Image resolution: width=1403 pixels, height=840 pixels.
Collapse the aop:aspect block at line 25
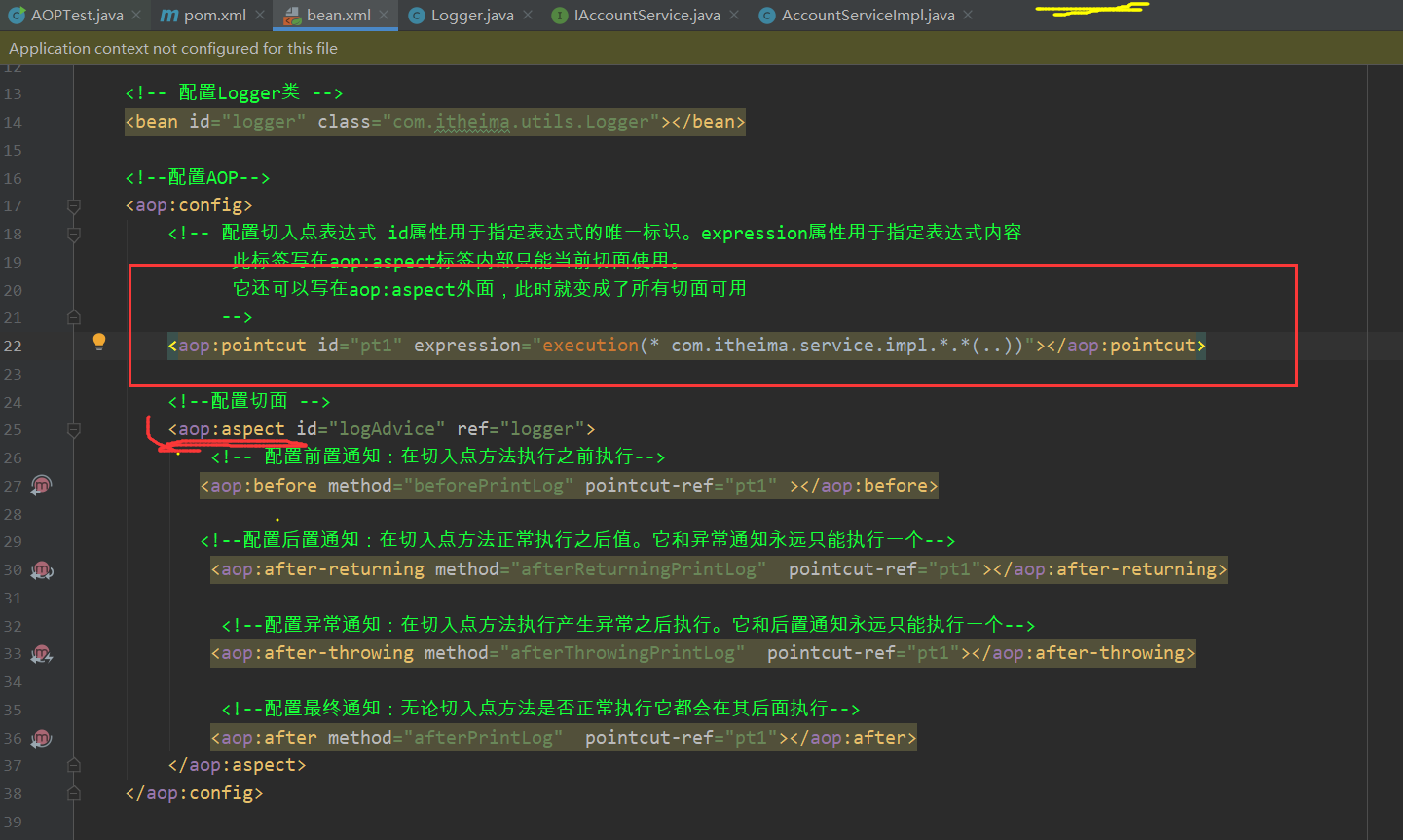point(74,429)
